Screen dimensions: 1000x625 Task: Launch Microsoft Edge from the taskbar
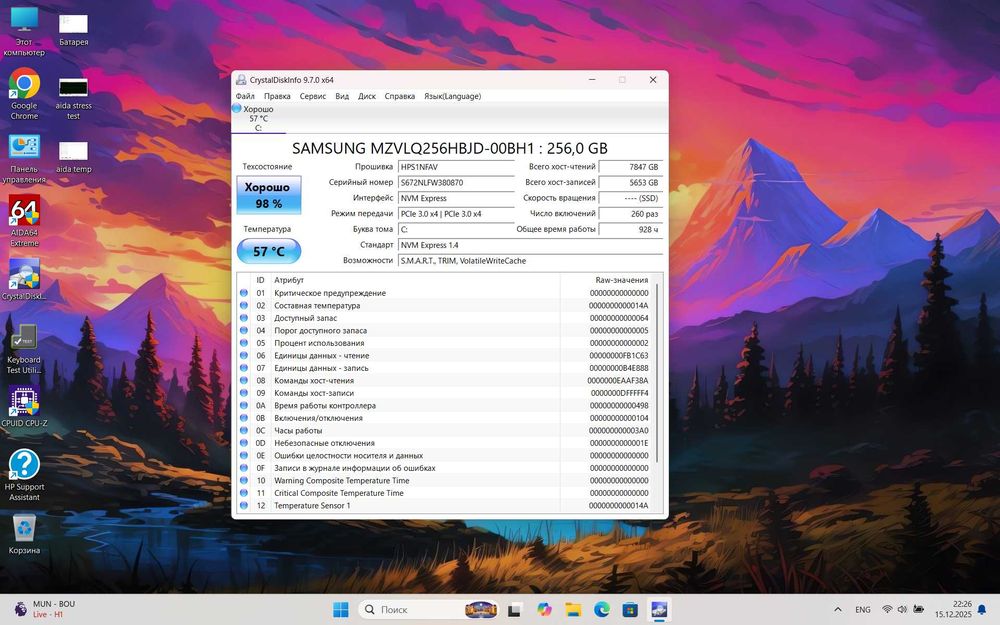(601, 610)
